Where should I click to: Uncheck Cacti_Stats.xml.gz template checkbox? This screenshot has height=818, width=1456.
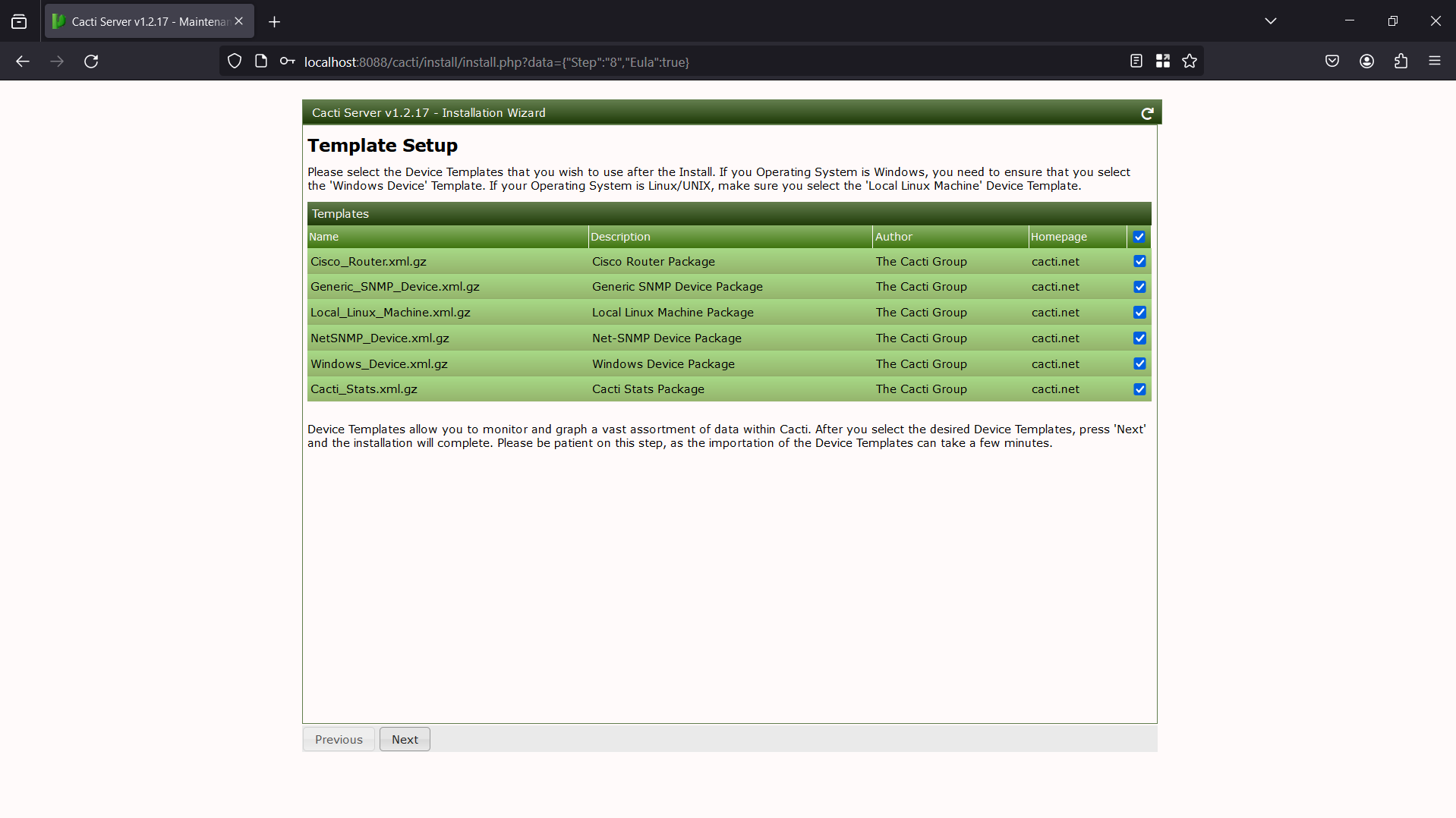click(x=1139, y=389)
